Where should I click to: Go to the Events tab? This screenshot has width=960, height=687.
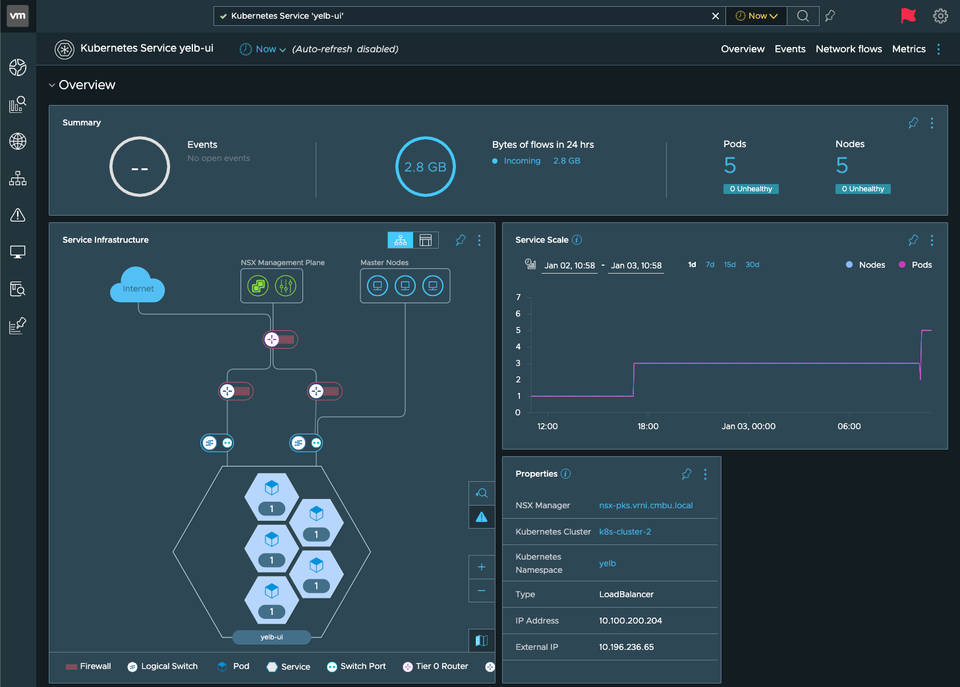coord(790,49)
